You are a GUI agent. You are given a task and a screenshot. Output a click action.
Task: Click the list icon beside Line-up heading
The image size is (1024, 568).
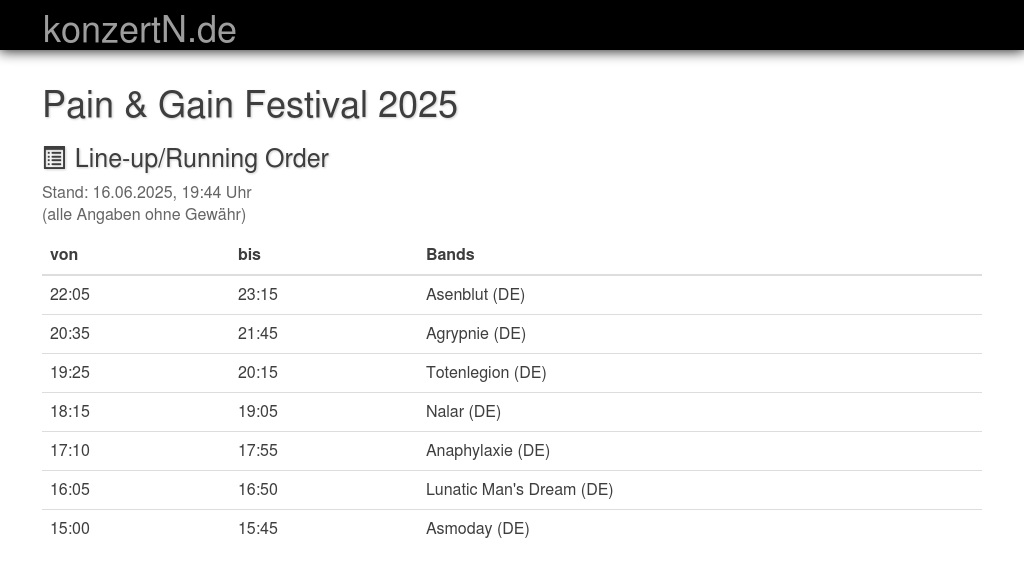54,158
